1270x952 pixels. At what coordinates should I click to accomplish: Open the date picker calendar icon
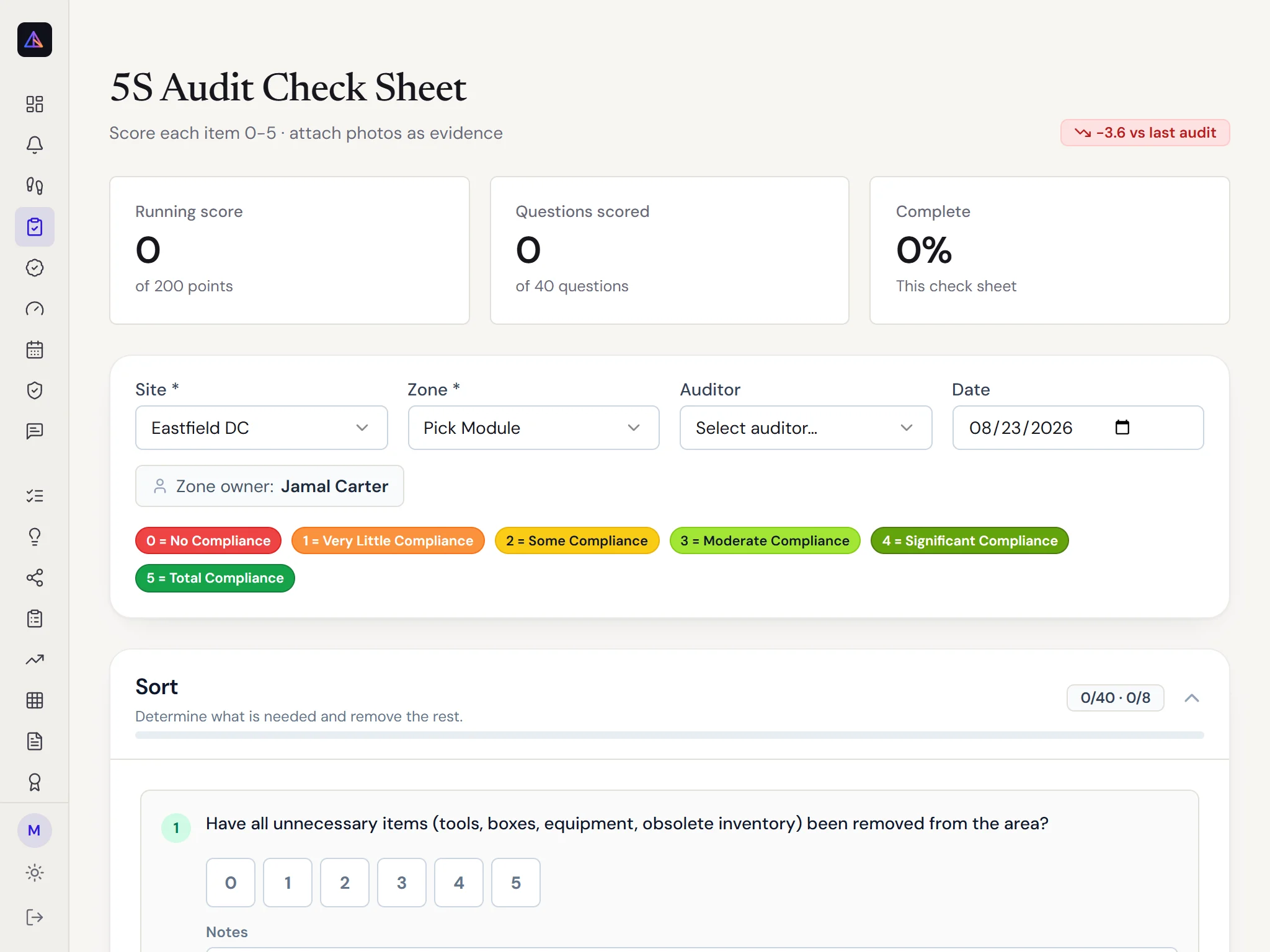coord(1122,427)
